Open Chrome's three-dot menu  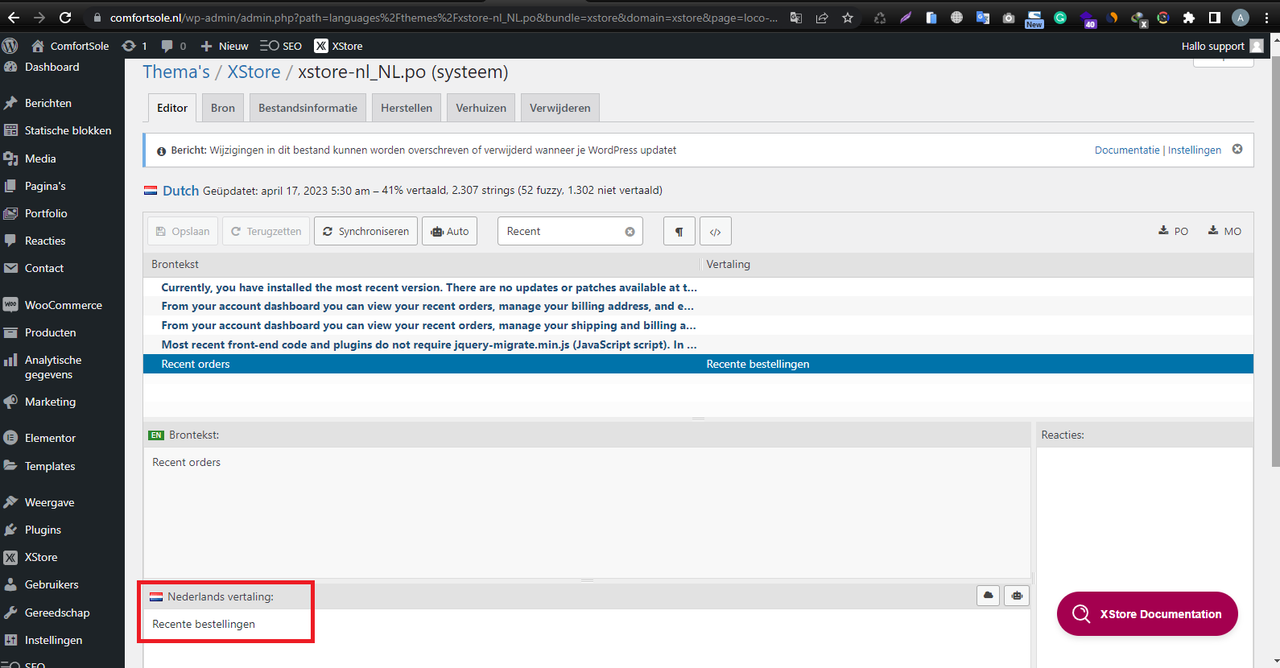tap(1266, 18)
